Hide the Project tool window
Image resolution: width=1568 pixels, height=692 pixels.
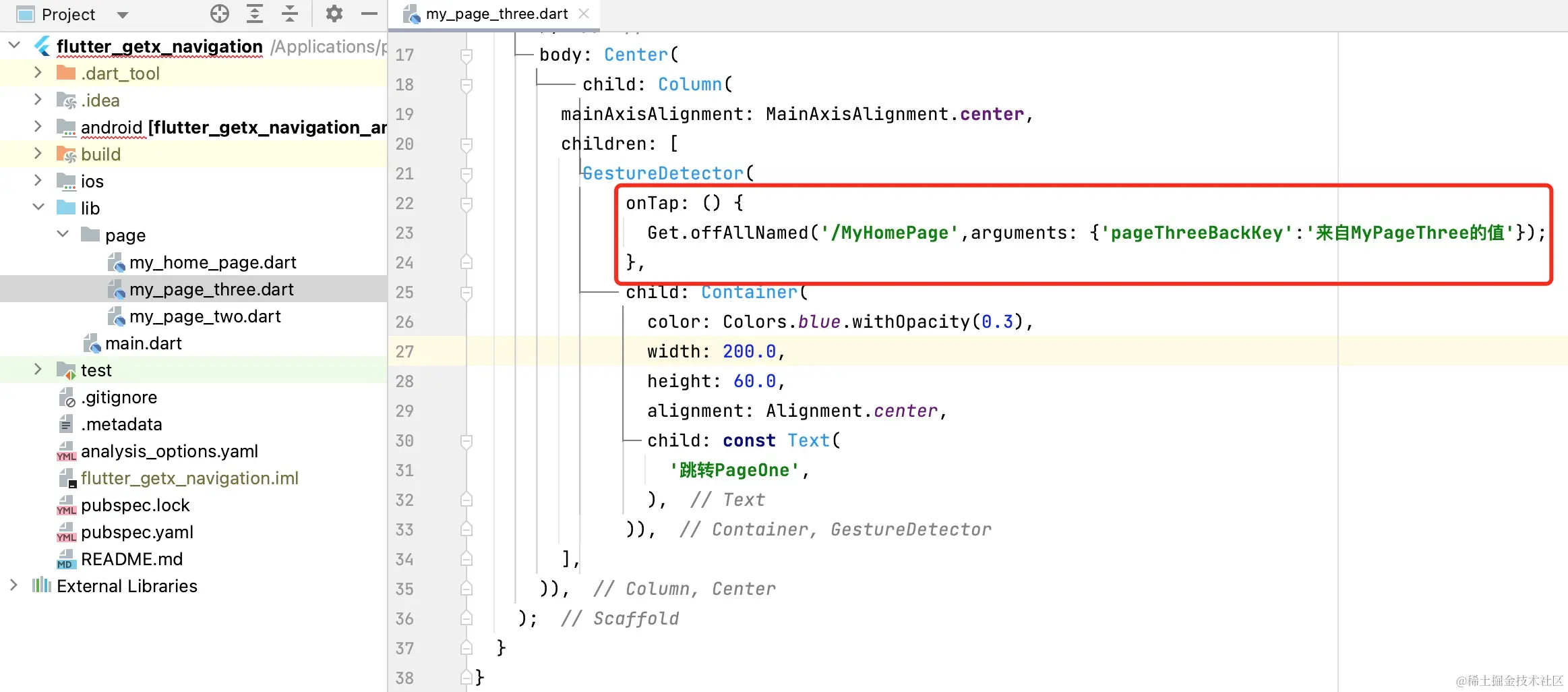[369, 13]
